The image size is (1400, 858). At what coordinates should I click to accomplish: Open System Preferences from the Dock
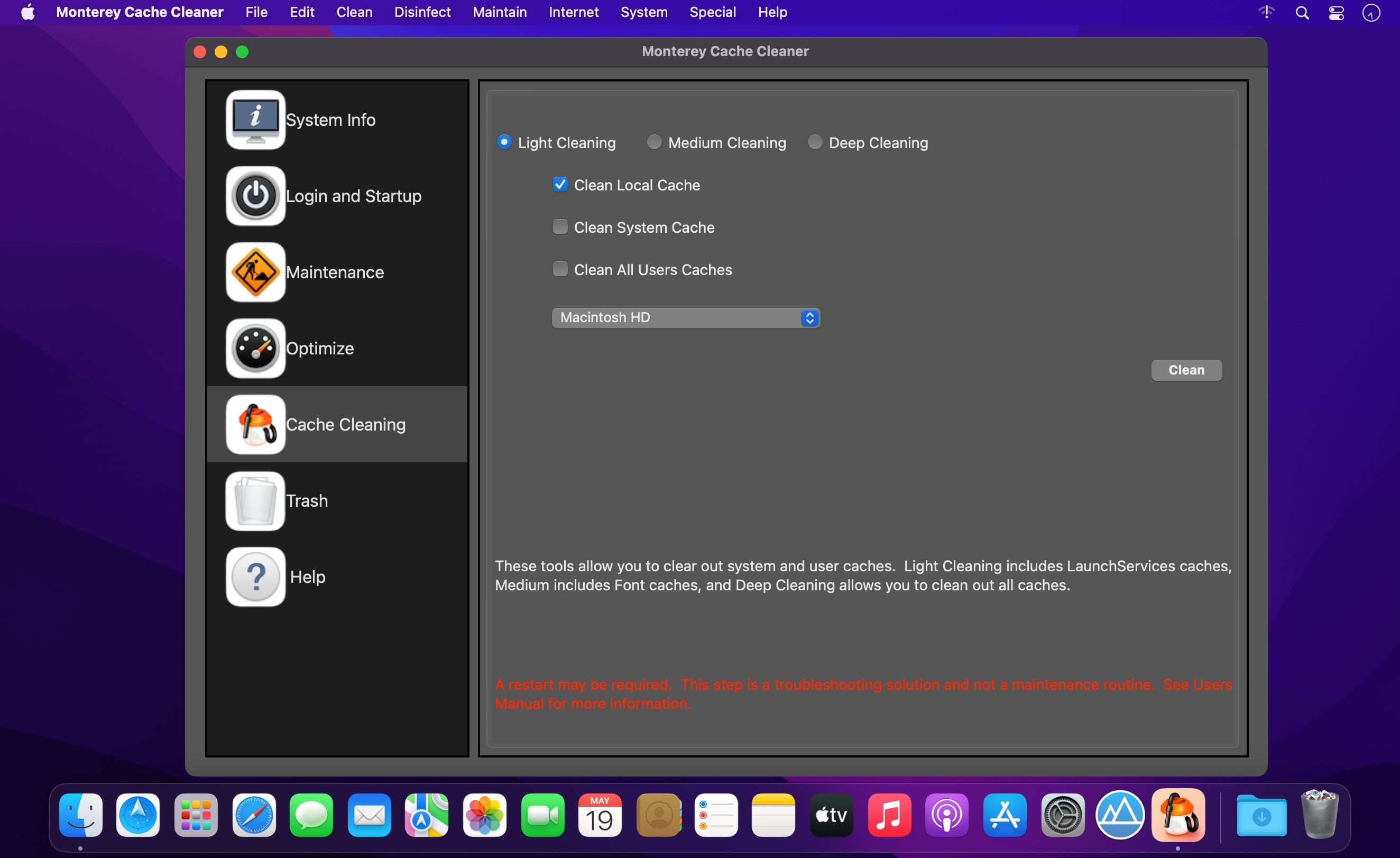(x=1063, y=815)
